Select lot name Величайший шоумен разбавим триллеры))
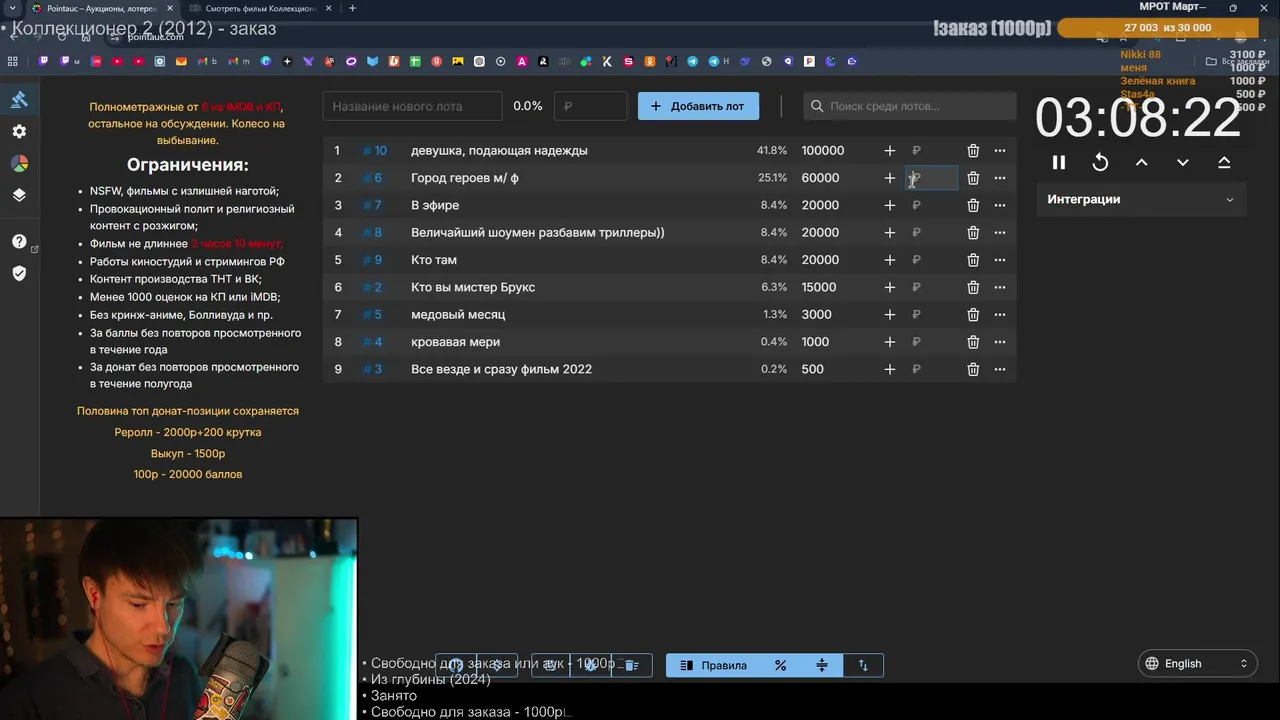Viewport: 1280px width, 720px height. click(538, 232)
